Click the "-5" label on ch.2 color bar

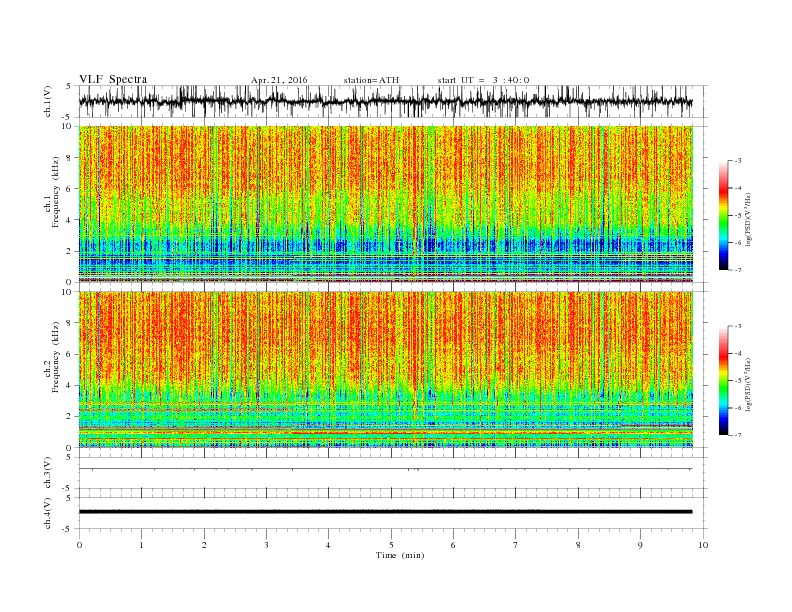pyautogui.click(x=738, y=381)
